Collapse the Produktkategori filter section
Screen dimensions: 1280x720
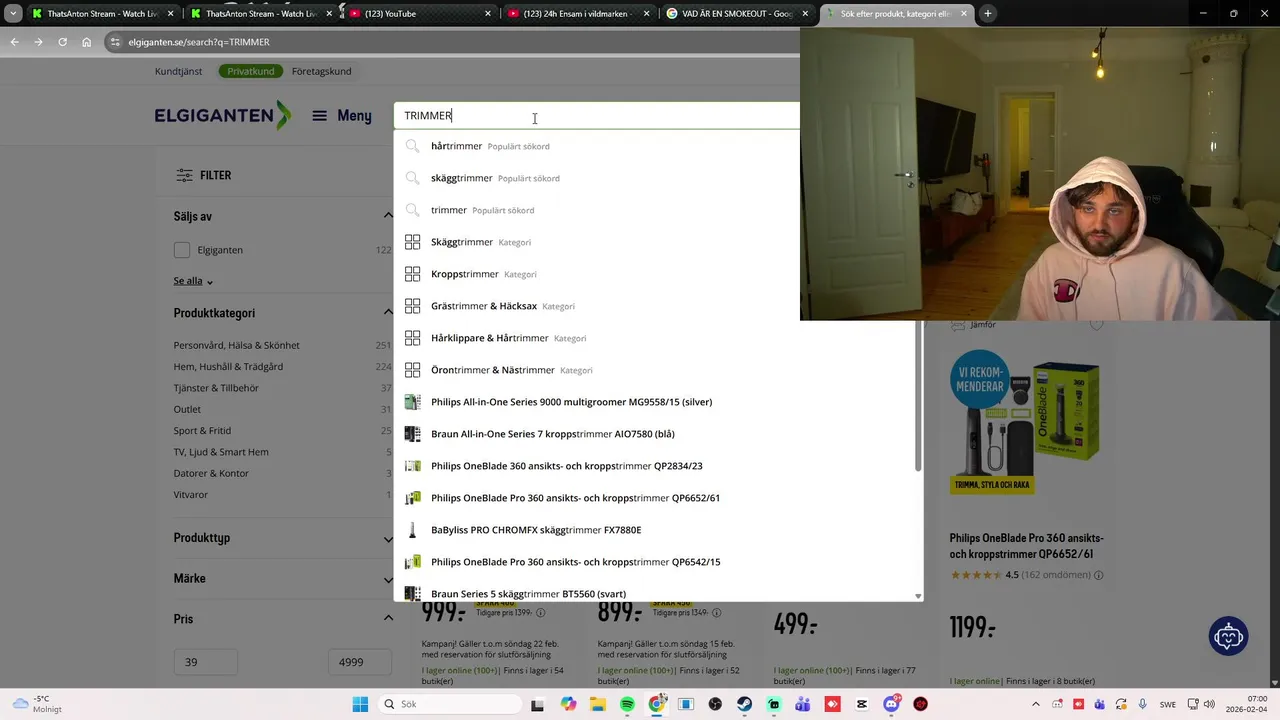[x=388, y=313]
